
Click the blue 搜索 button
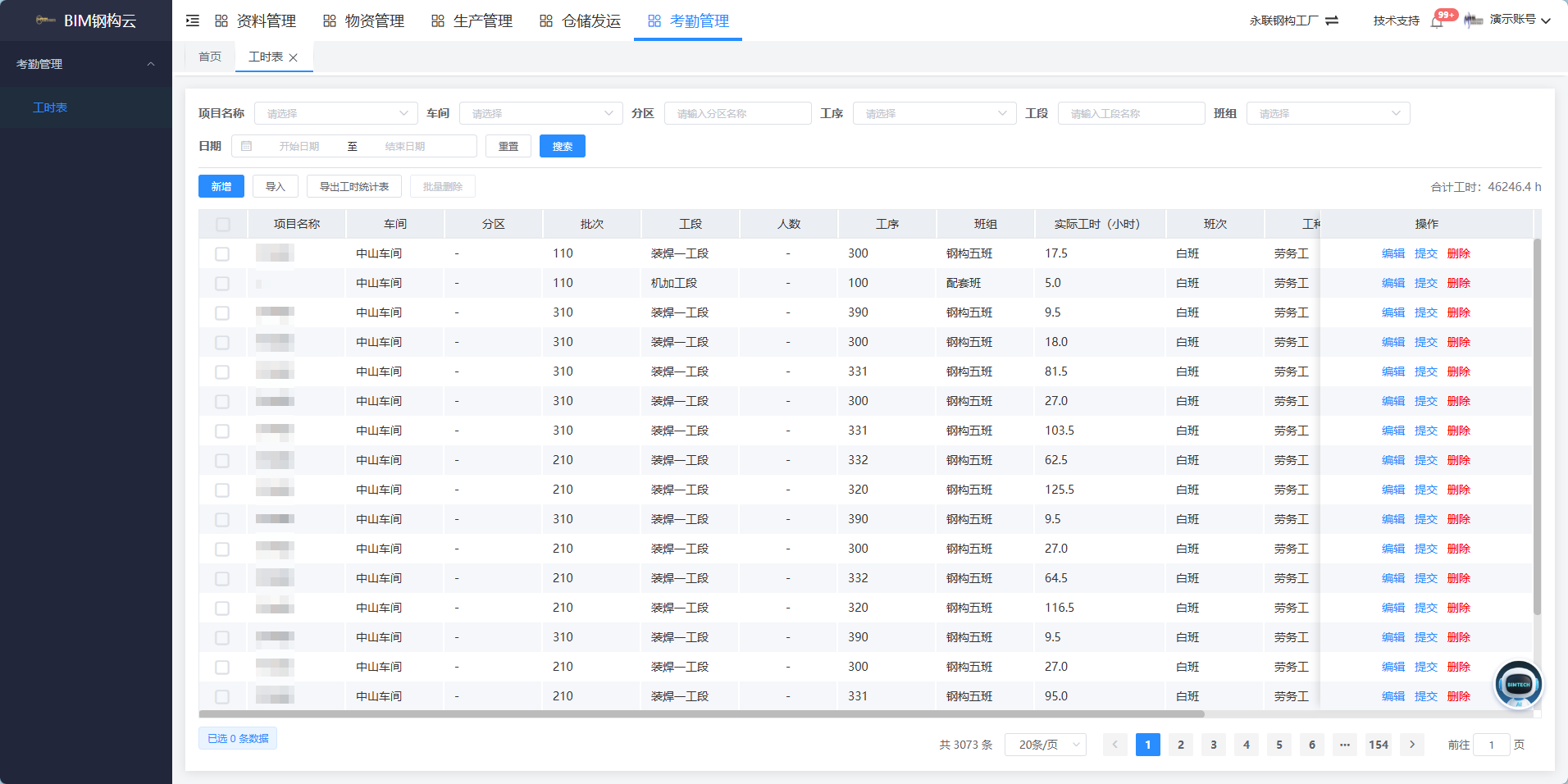pos(563,146)
